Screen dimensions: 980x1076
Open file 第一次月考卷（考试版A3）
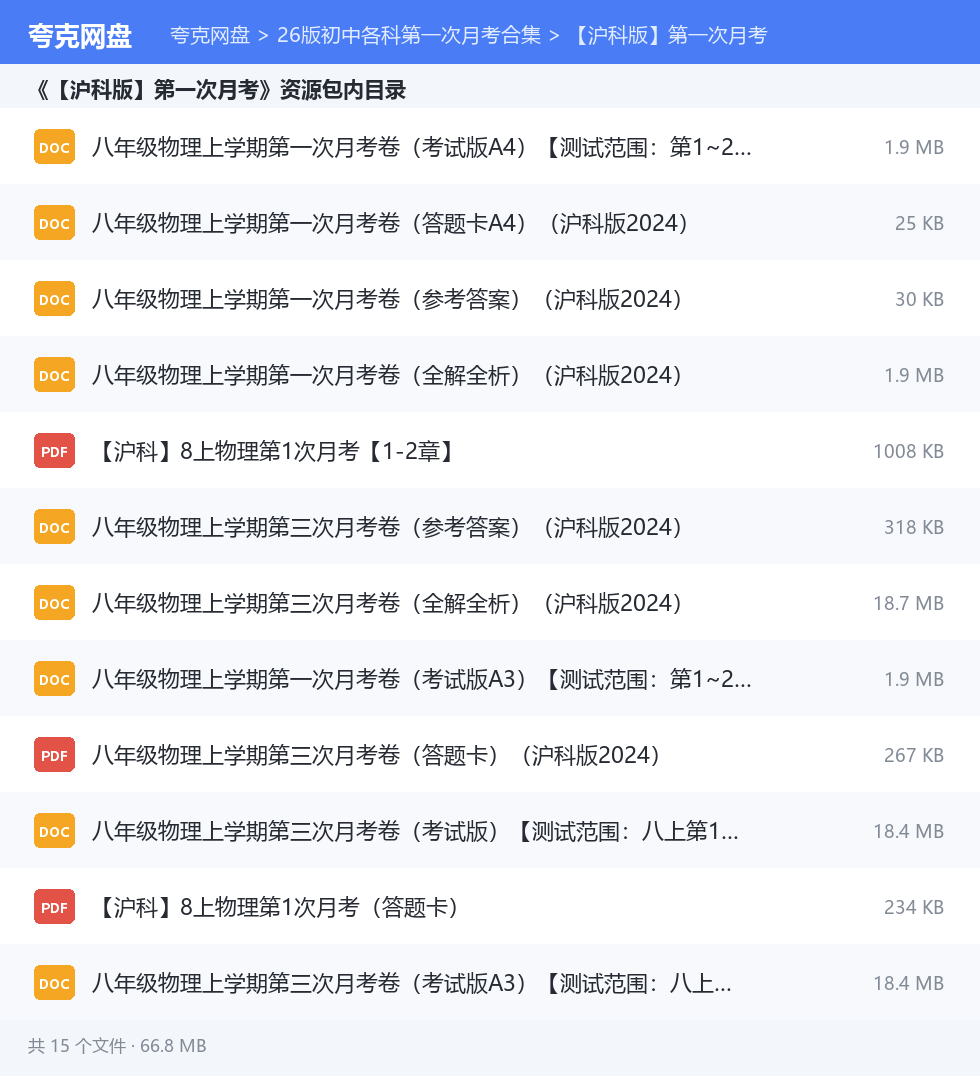(x=421, y=679)
